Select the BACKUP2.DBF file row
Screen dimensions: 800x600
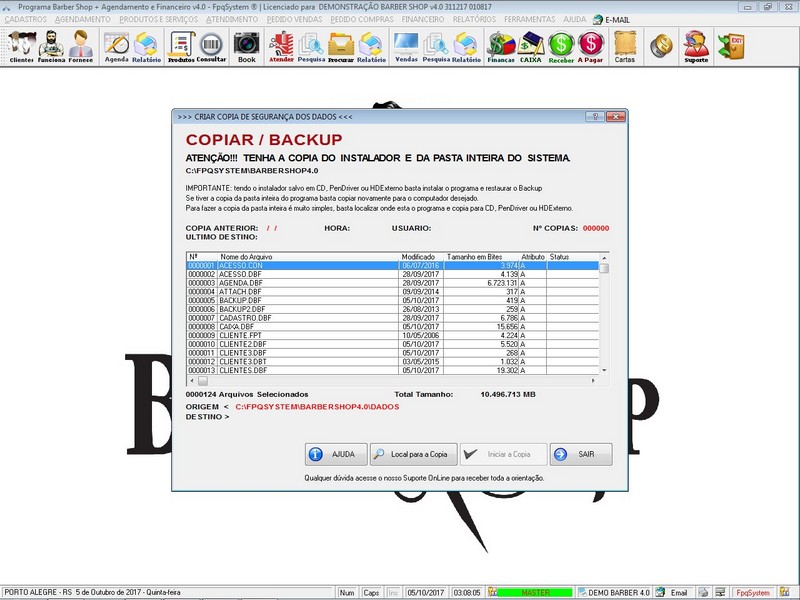[x=392, y=309]
